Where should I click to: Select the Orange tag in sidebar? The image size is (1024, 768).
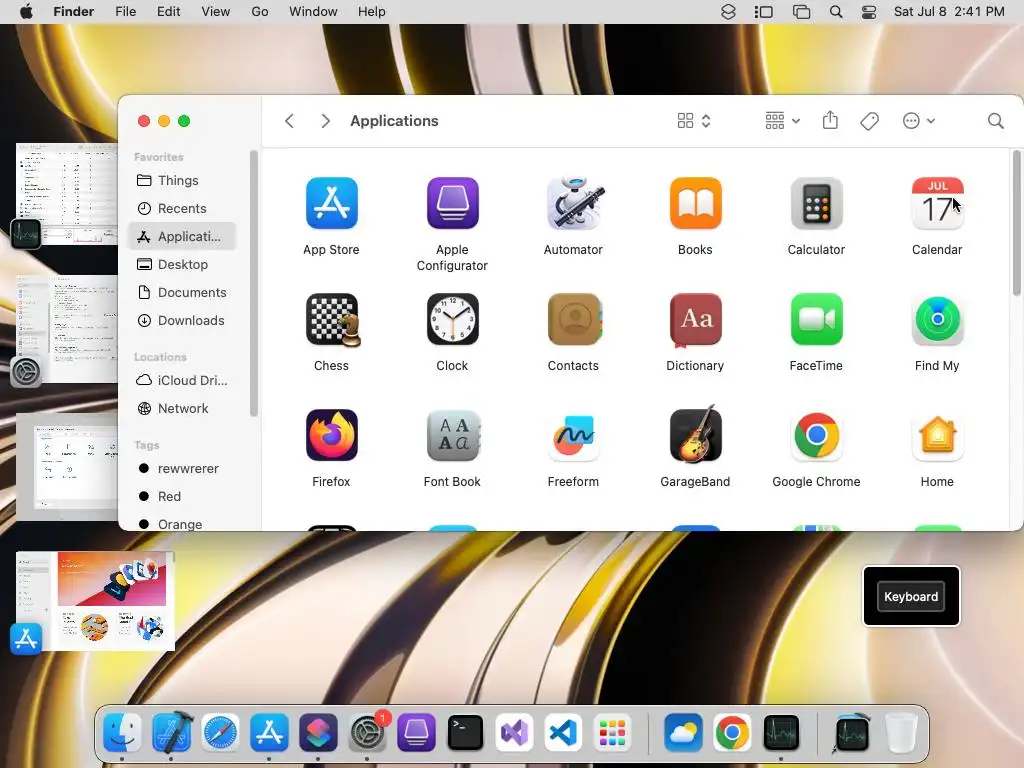tap(182, 523)
